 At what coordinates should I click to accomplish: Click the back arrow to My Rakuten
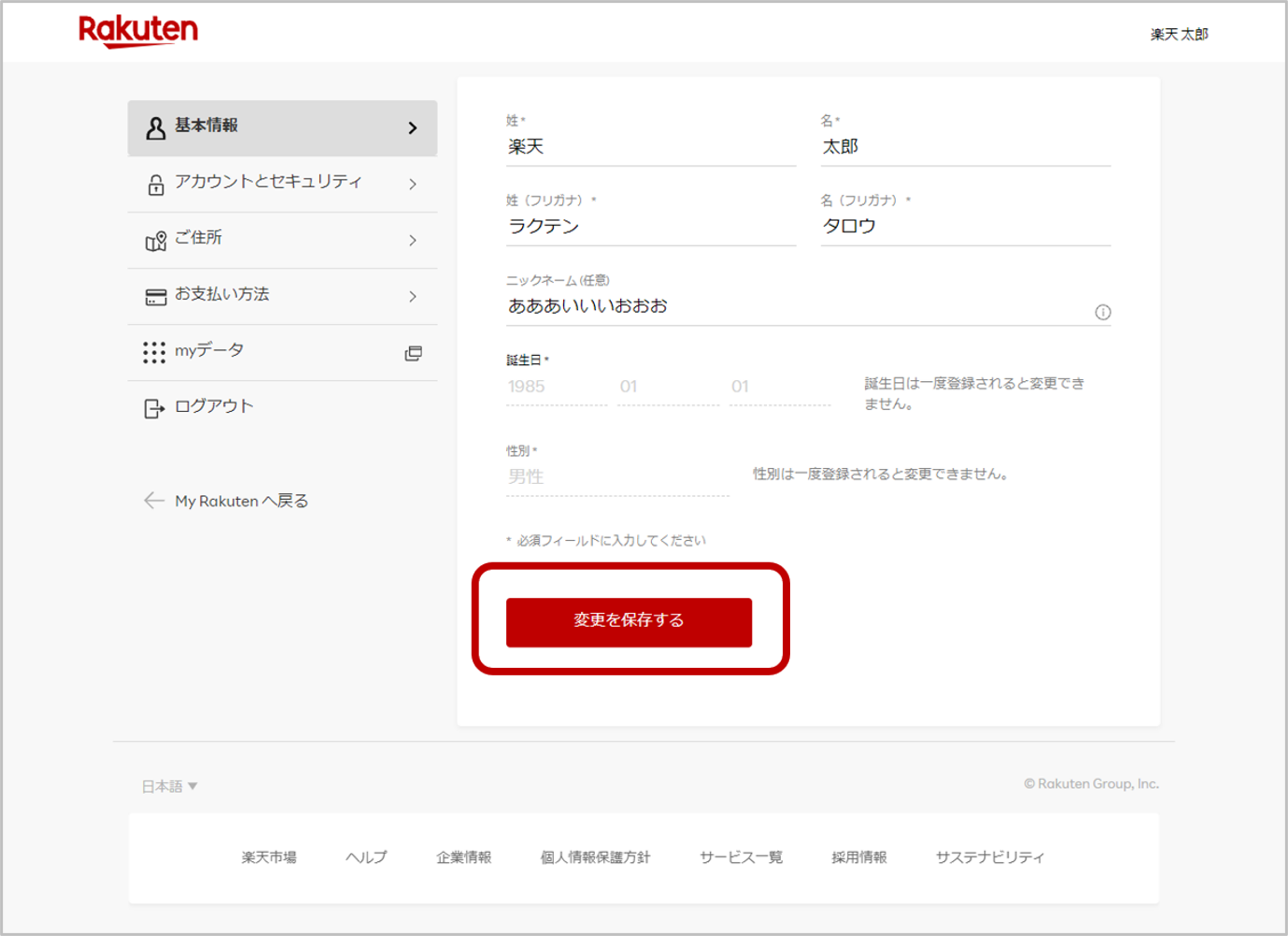(x=154, y=501)
